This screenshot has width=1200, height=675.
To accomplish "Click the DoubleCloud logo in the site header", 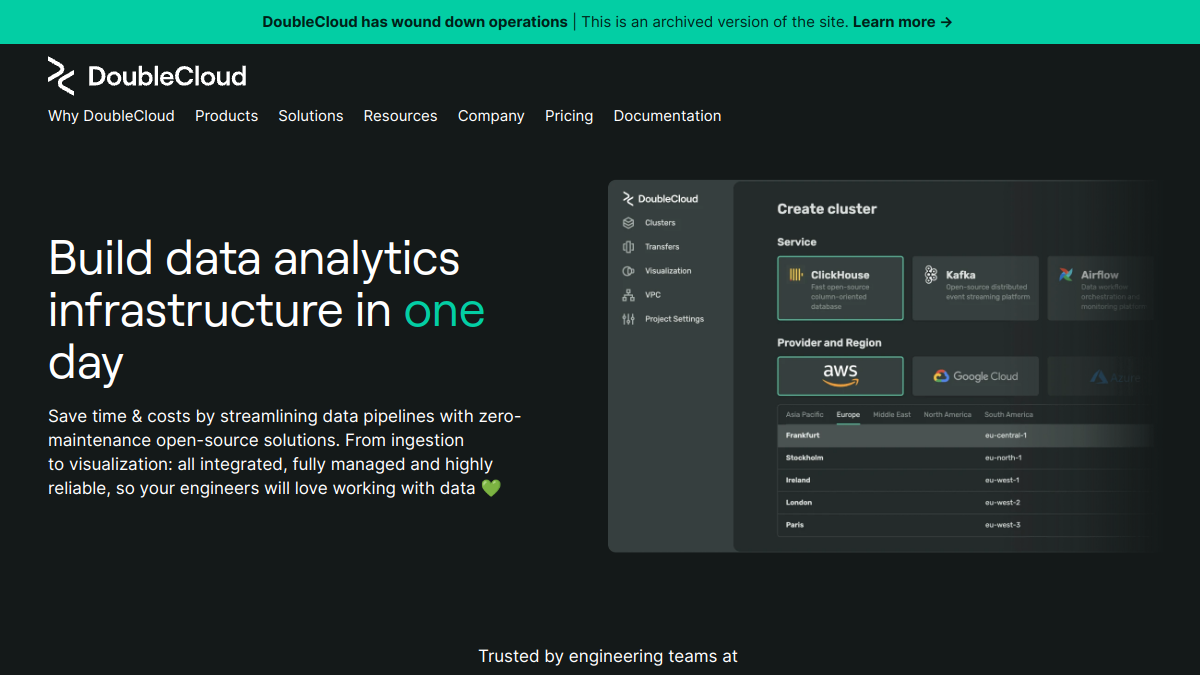I will [147, 76].
